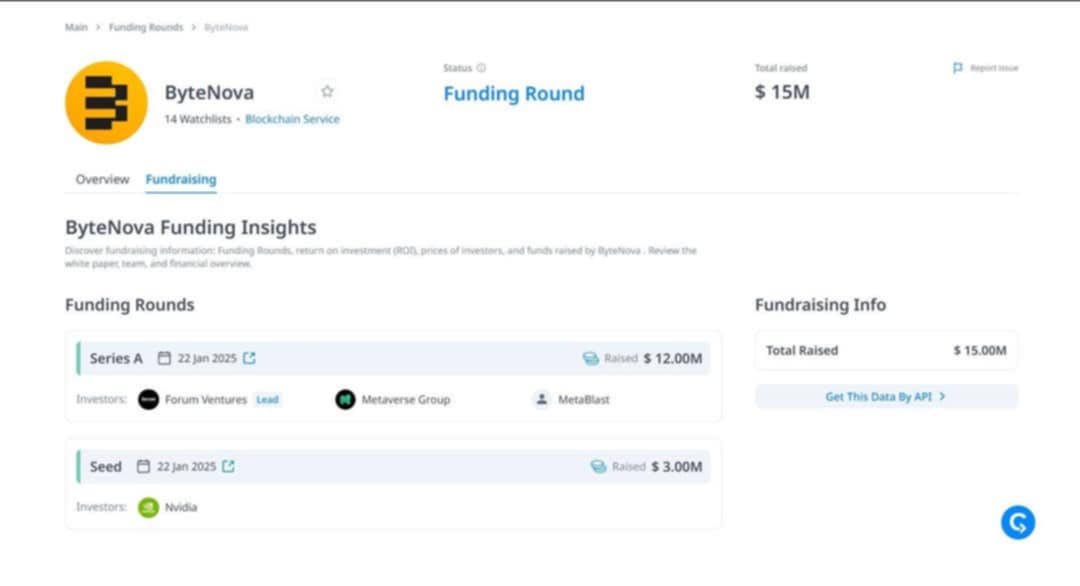The width and height of the screenshot is (1080, 586).
Task: Click the ByteNova logo avatar
Action: pyautogui.click(x=106, y=103)
